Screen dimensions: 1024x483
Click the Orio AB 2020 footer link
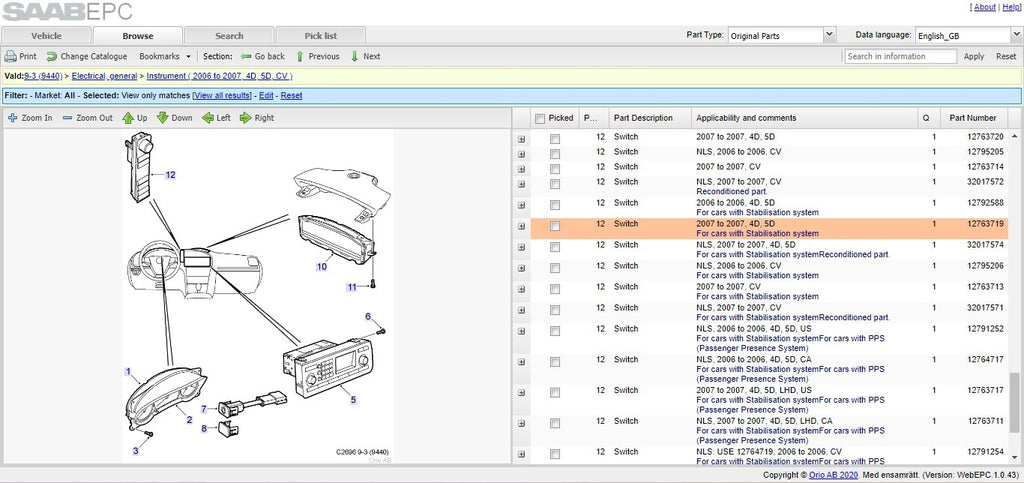tap(833, 475)
